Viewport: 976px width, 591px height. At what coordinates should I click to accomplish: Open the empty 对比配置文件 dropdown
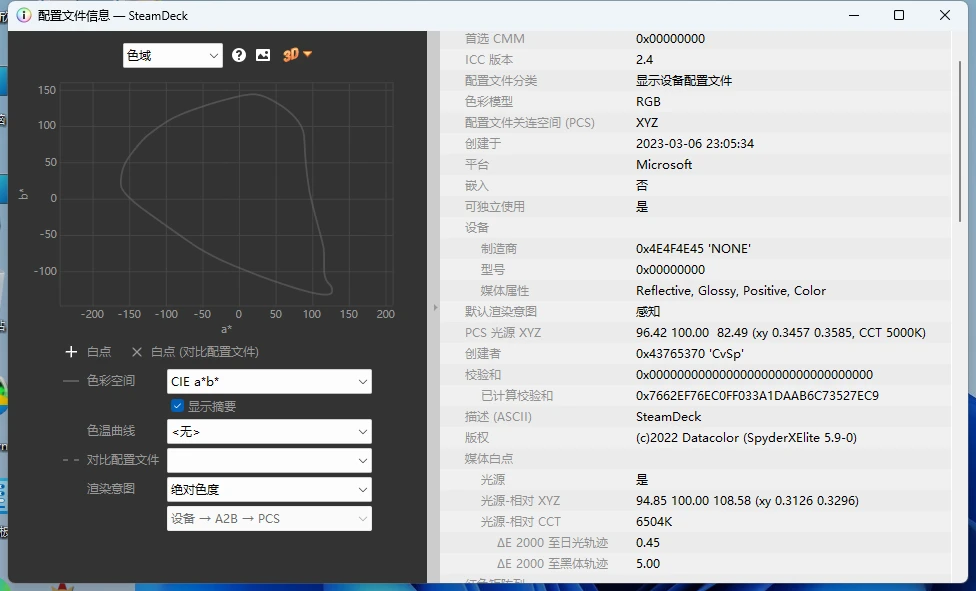pyautogui.click(x=269, y=461)
